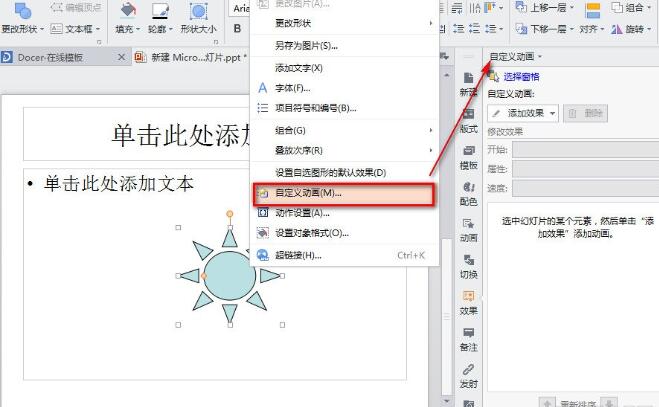
Task: Select the sun shape on slide
Action: click(x=229, y=276)
